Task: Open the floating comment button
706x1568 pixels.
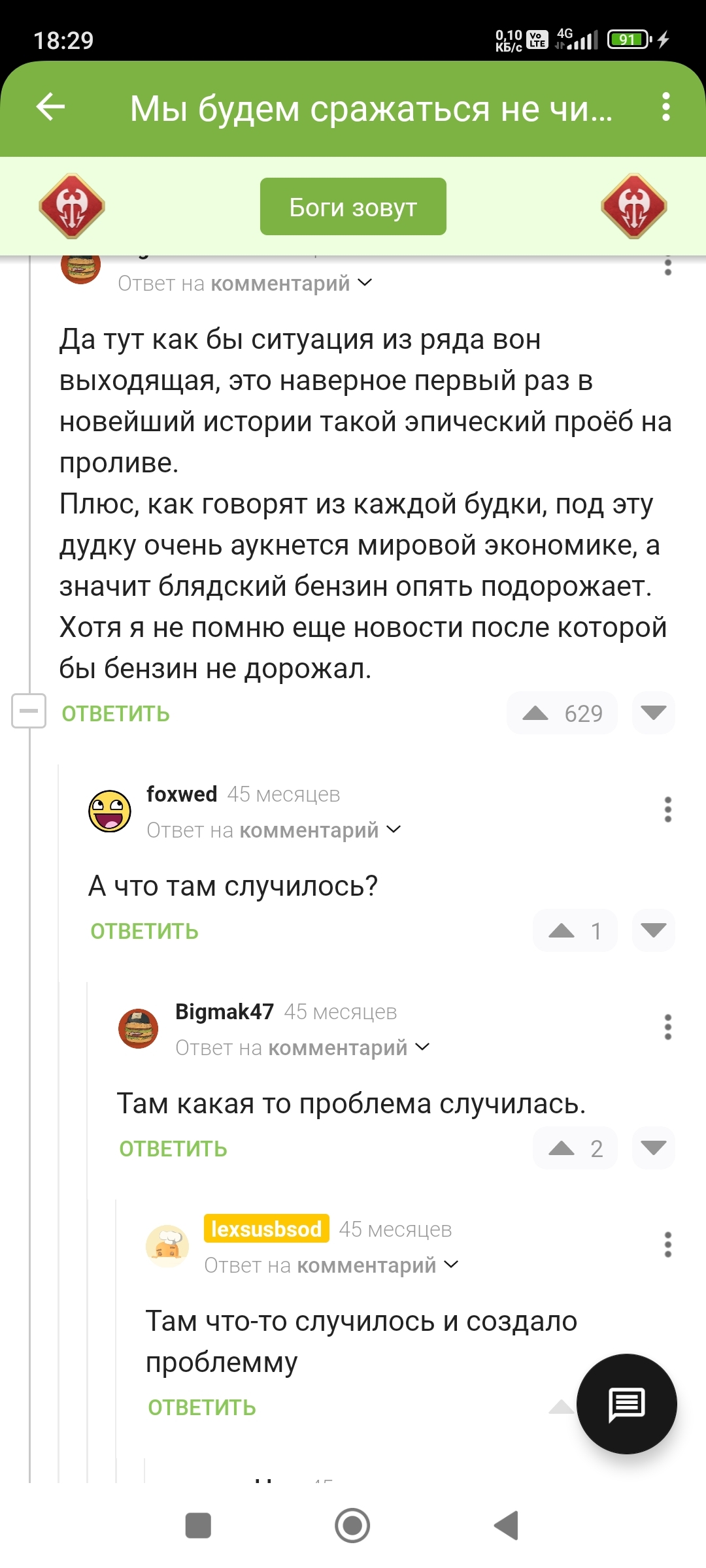Action: click(626, 1403)
